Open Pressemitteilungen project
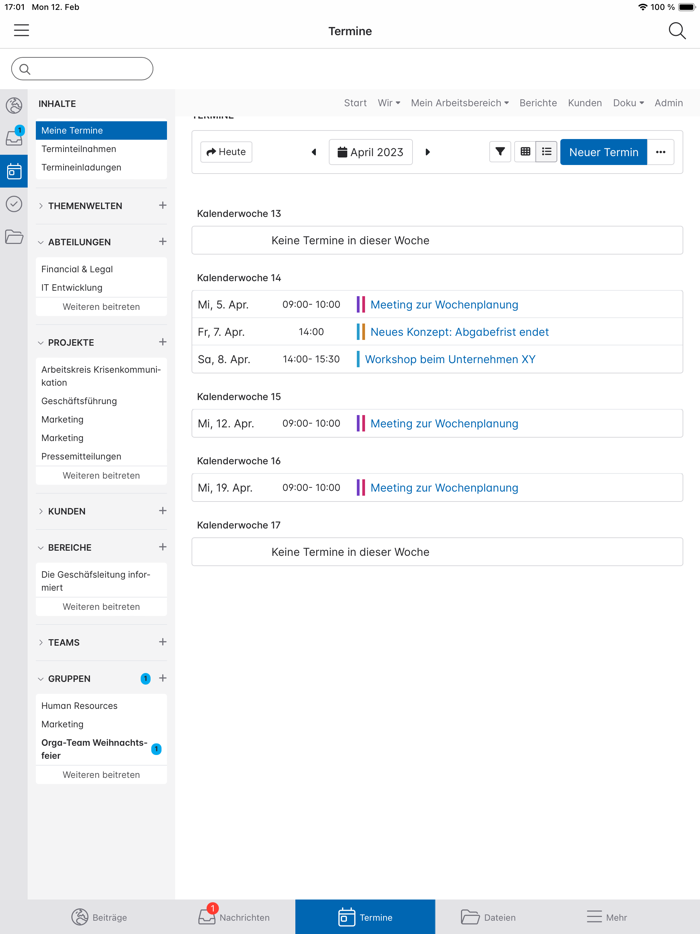Image resolution: width=700 pixels, height=934 pixels. tap(81, 456)
